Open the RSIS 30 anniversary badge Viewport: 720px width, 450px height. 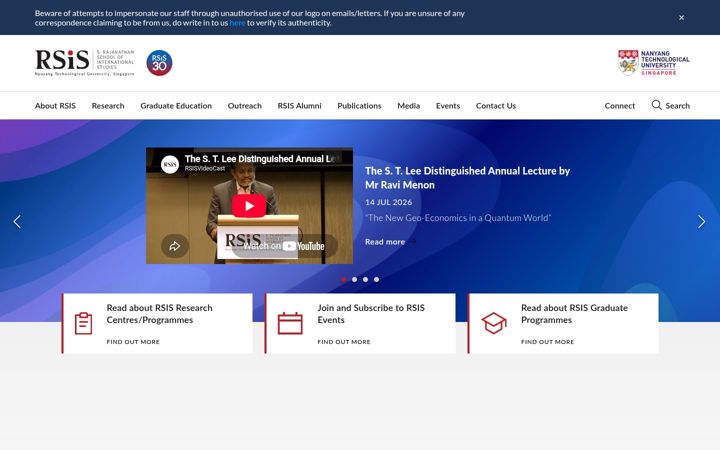coord(159,63)
